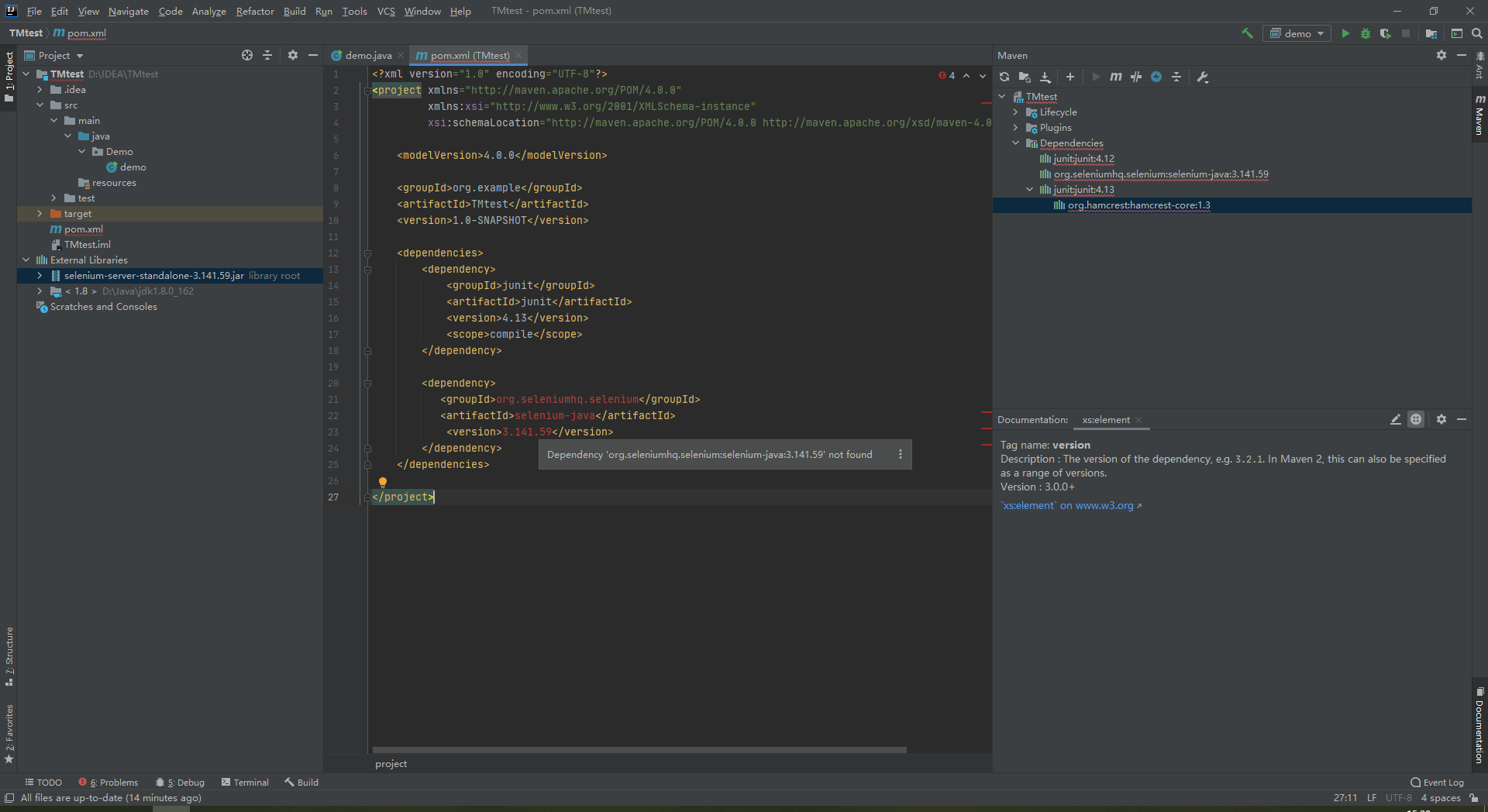The image size is (1488, 812).
Task: Open Maven Settings wrench icon
Action: (1203, 77)
